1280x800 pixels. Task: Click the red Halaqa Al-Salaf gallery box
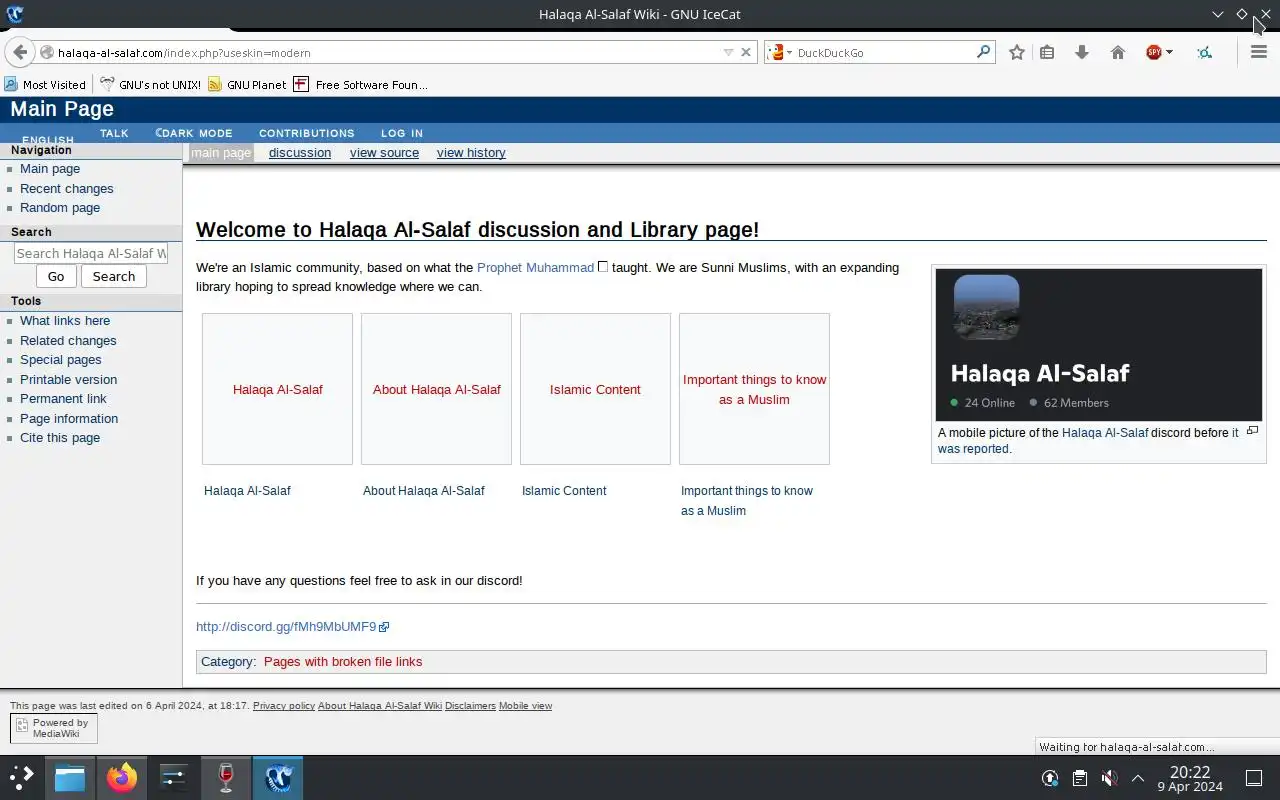pos(277,389)
